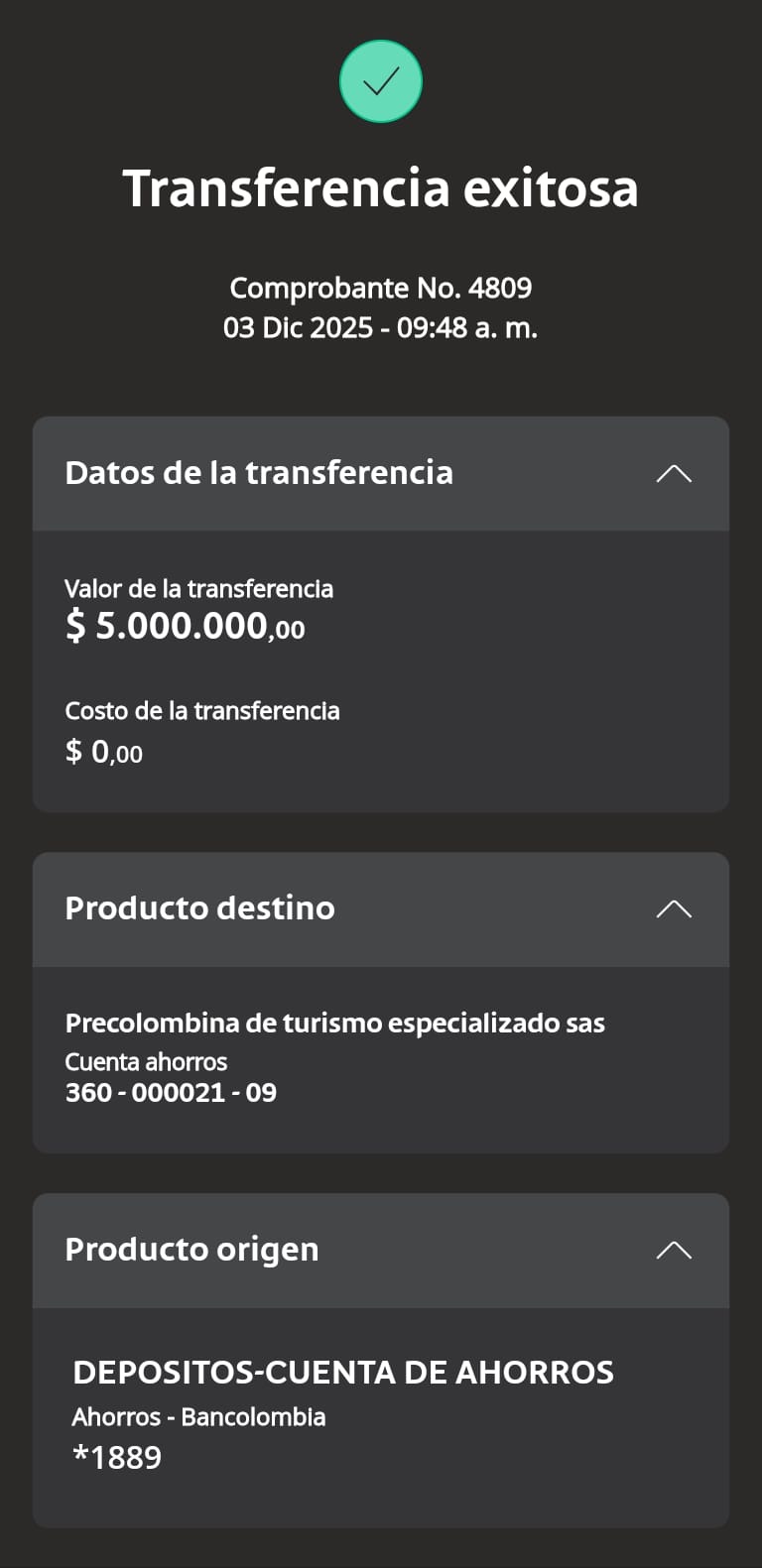Click the origin account ending *1889
This screenshot has width=762, height=1568.
click(117, 1457)
